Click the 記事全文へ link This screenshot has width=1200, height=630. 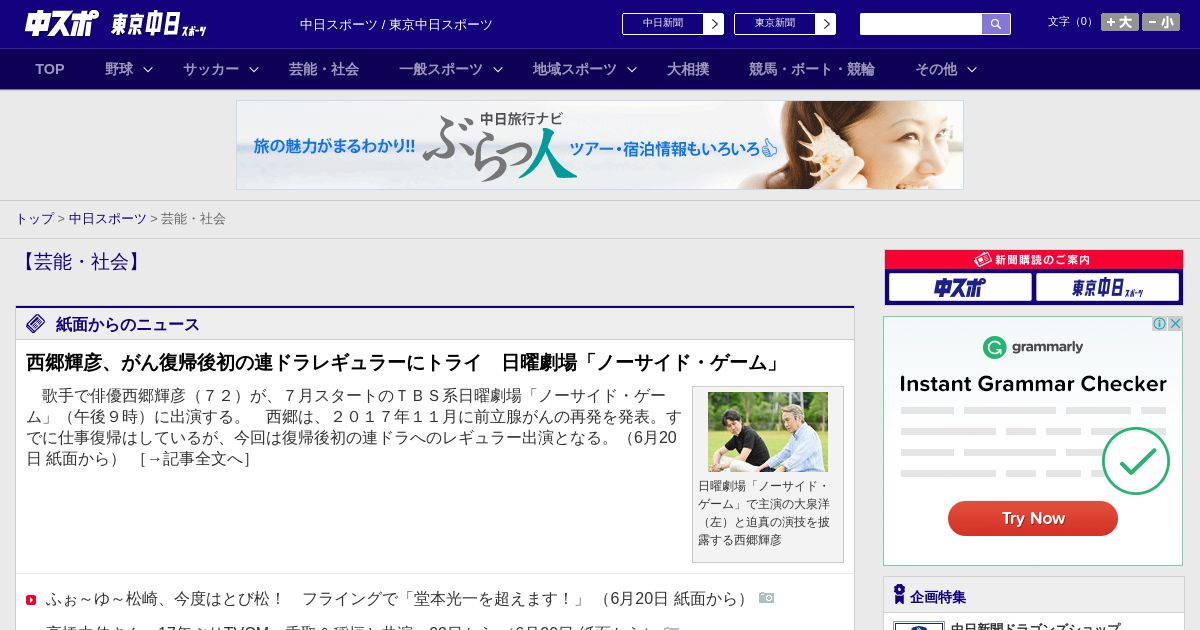tap(195, 459)
